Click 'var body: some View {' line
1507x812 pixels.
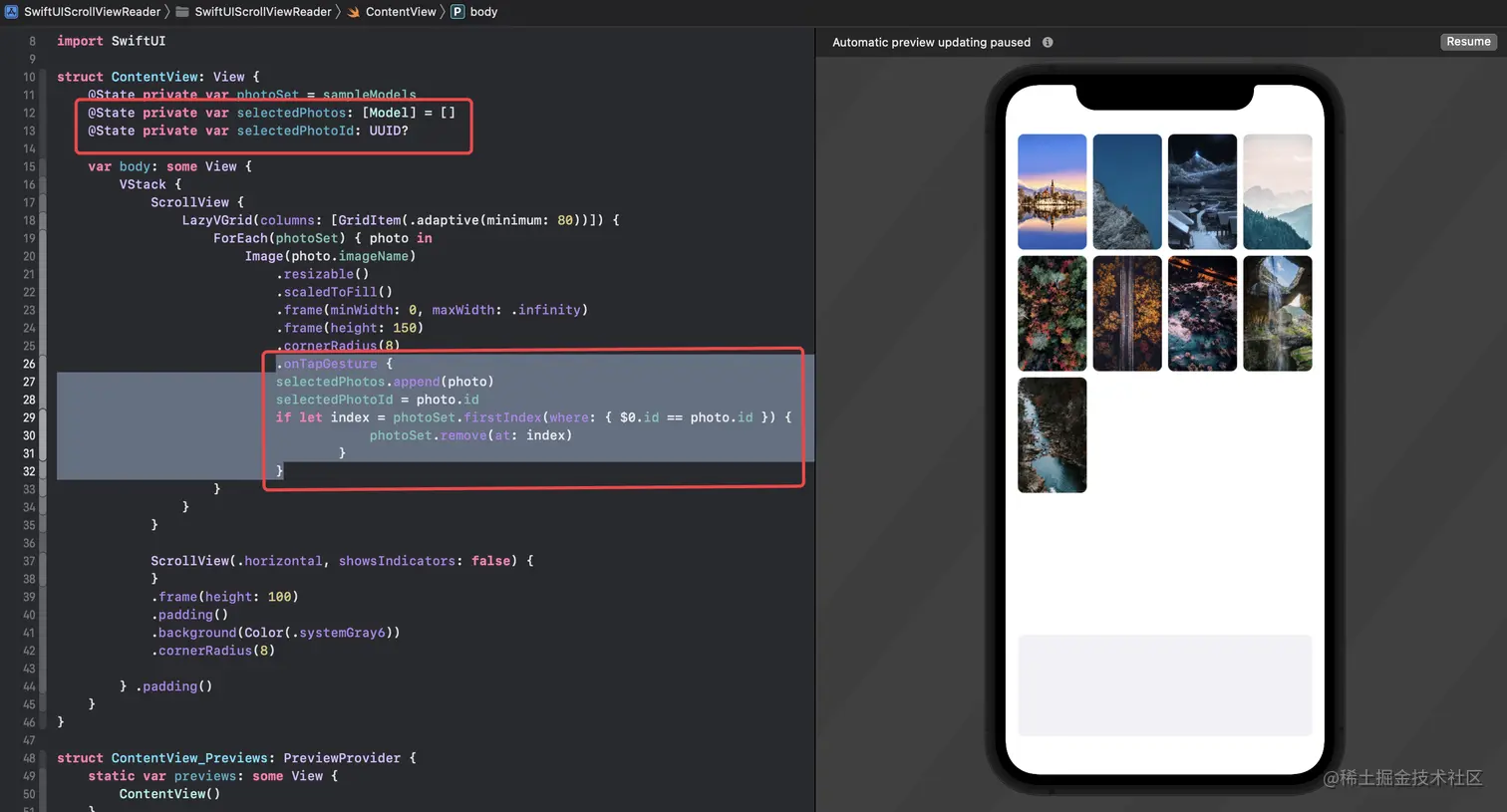click(x=169, y=166)
